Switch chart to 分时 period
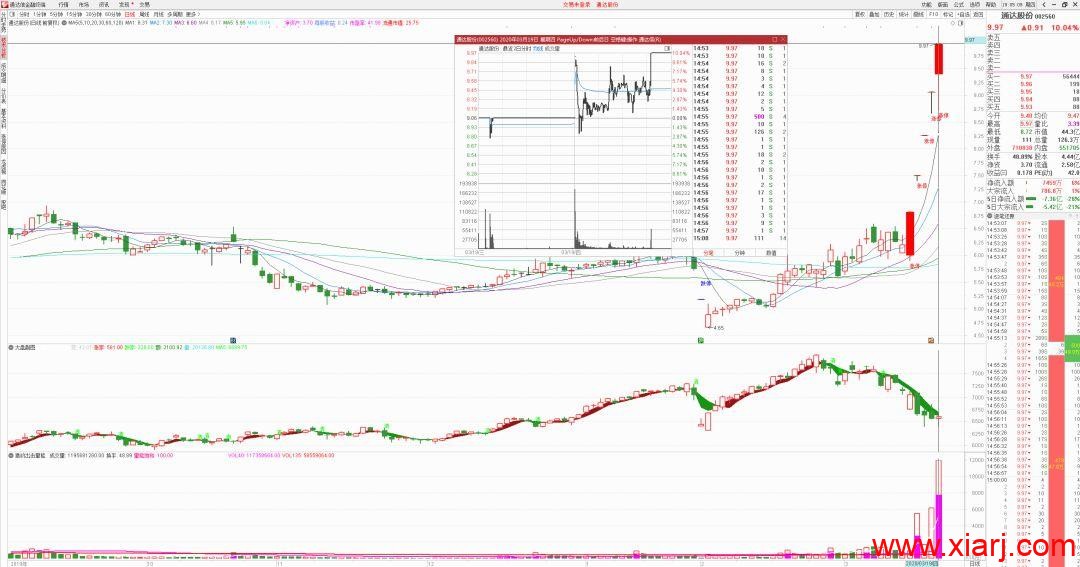 (24, 14)
